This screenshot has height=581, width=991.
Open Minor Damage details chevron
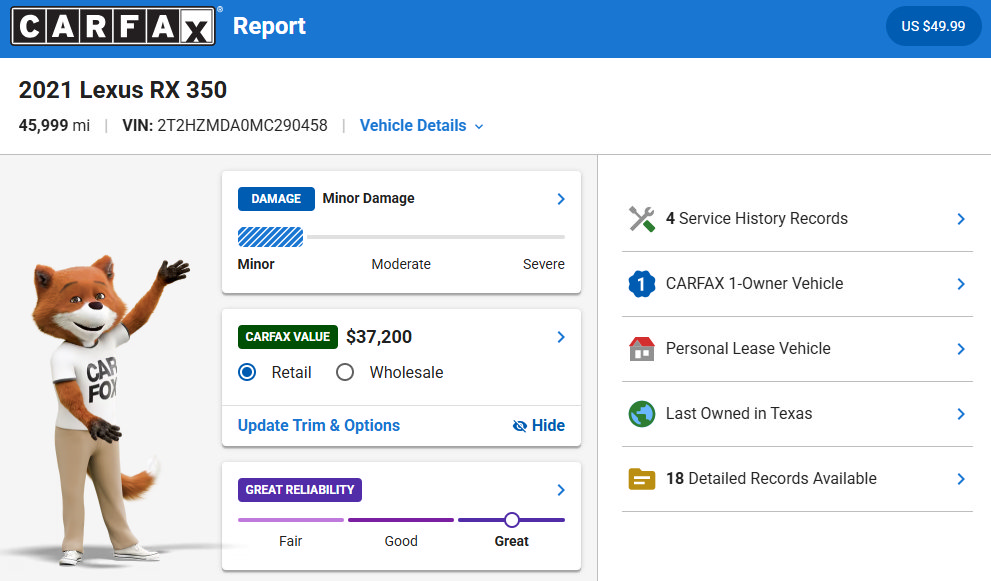tap(561, 199)
